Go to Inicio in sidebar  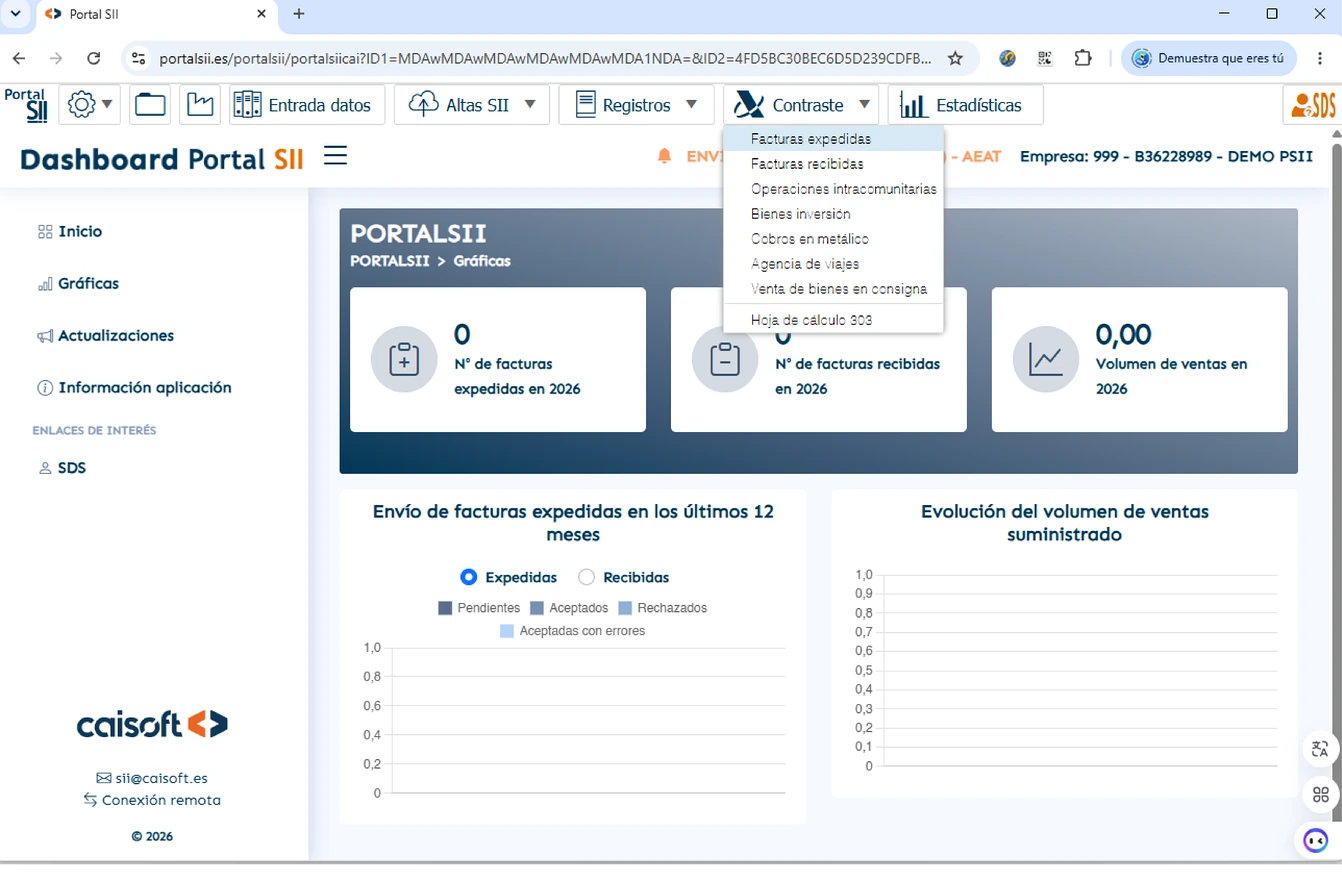click(70, 231)
